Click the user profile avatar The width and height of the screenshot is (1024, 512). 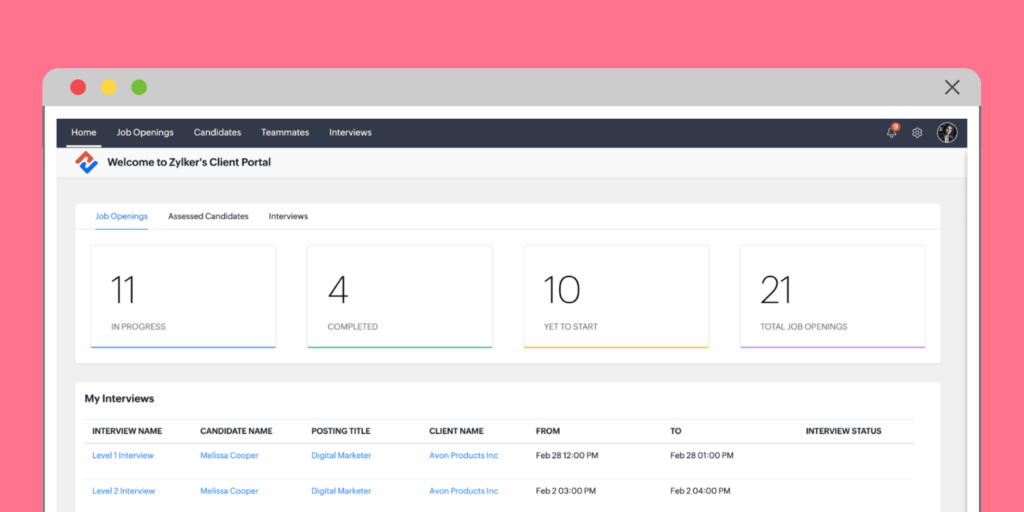coord(946,133)
